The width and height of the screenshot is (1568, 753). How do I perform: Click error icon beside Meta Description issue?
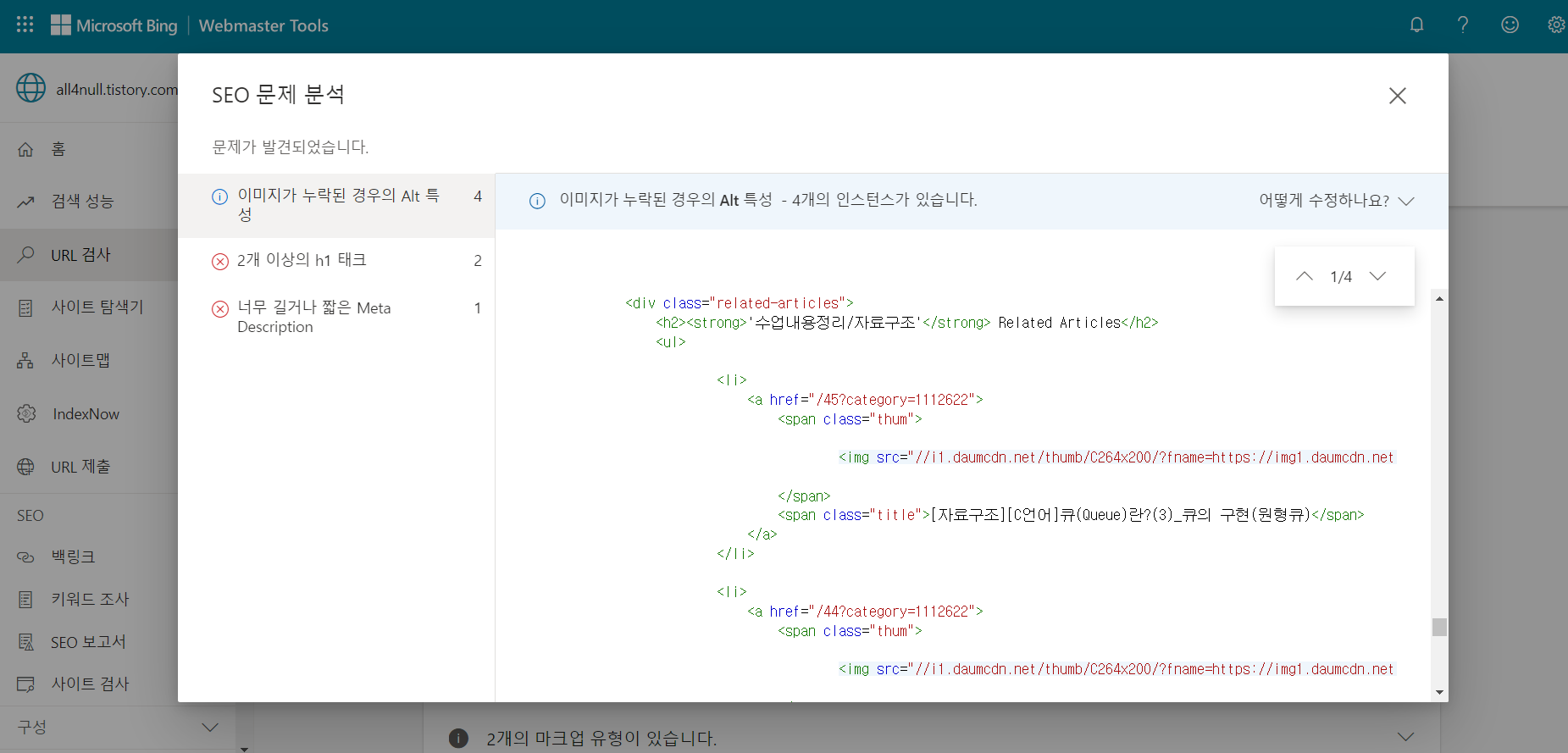[220, 308]
